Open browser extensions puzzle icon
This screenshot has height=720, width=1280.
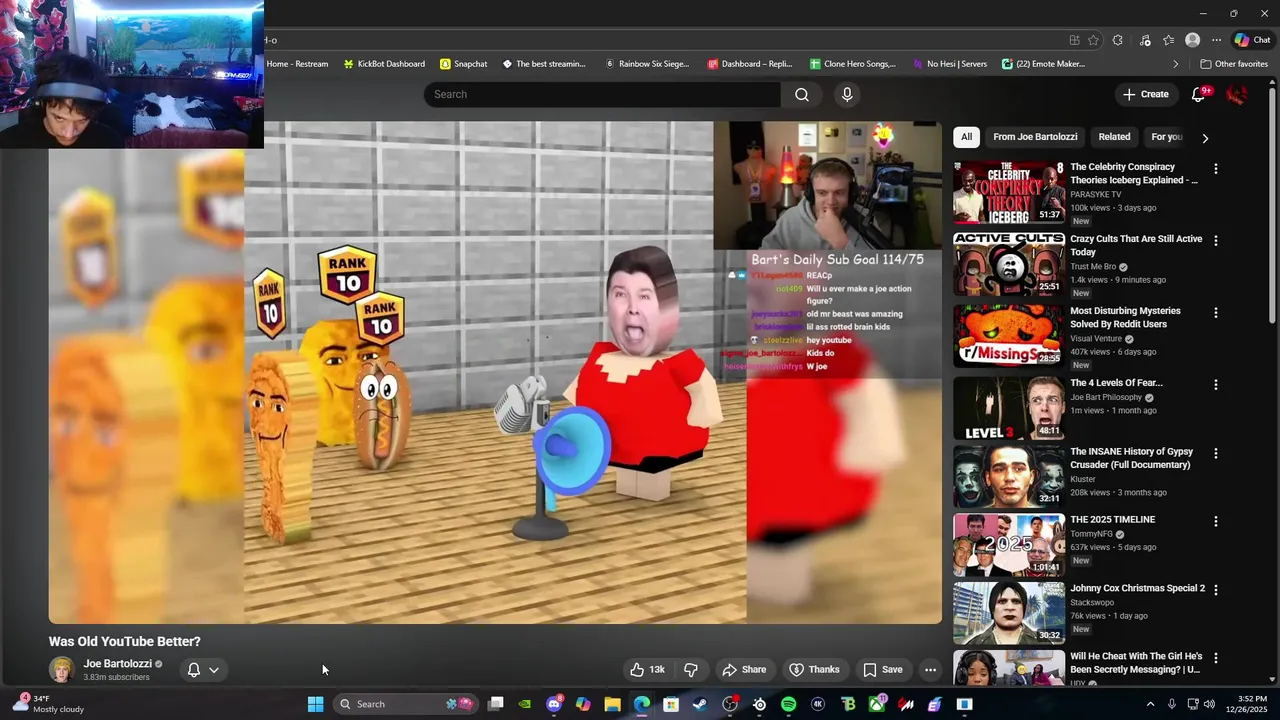(x=1117, y=40)
